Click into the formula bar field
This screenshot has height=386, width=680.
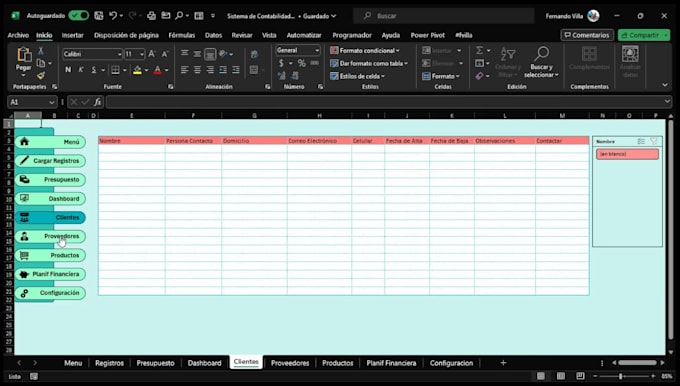(385, 102)
